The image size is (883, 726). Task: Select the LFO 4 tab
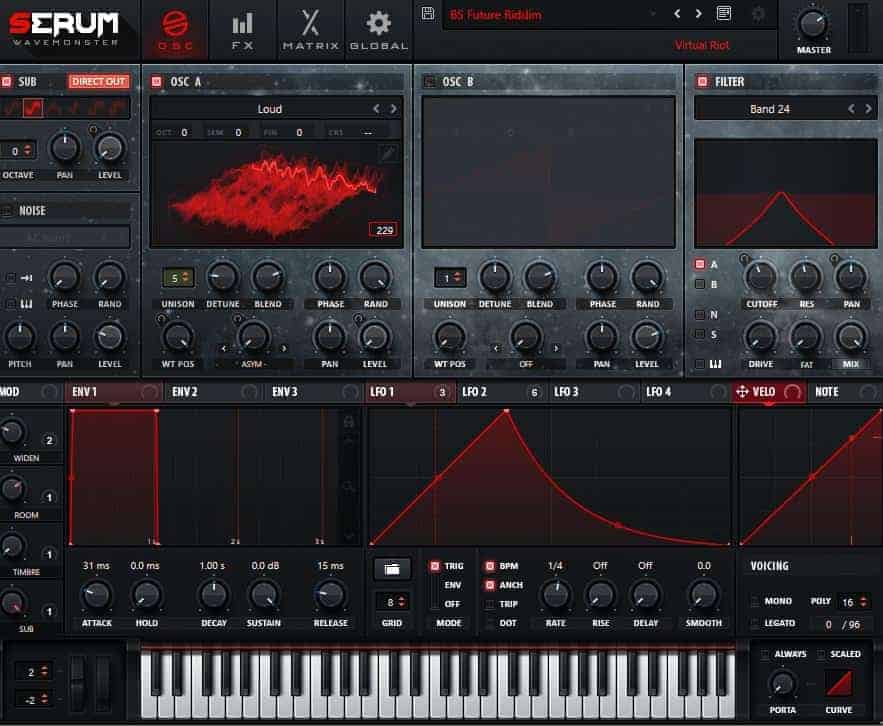point(685,391)
